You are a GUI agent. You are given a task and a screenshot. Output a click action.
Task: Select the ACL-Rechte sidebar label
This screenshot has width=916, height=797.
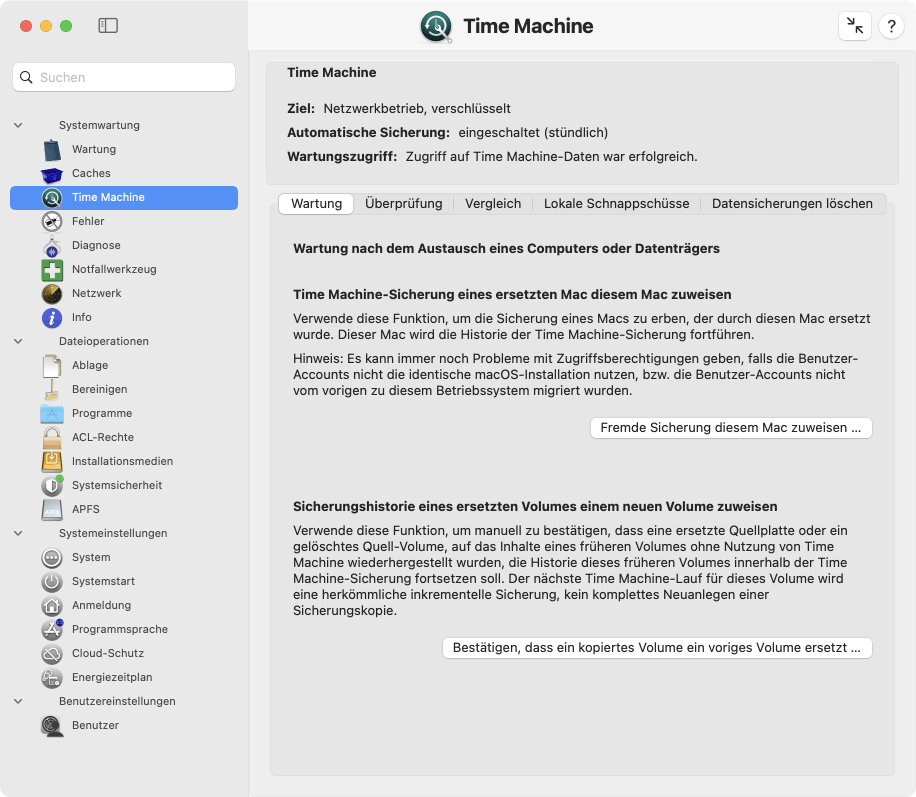(103, 437)
